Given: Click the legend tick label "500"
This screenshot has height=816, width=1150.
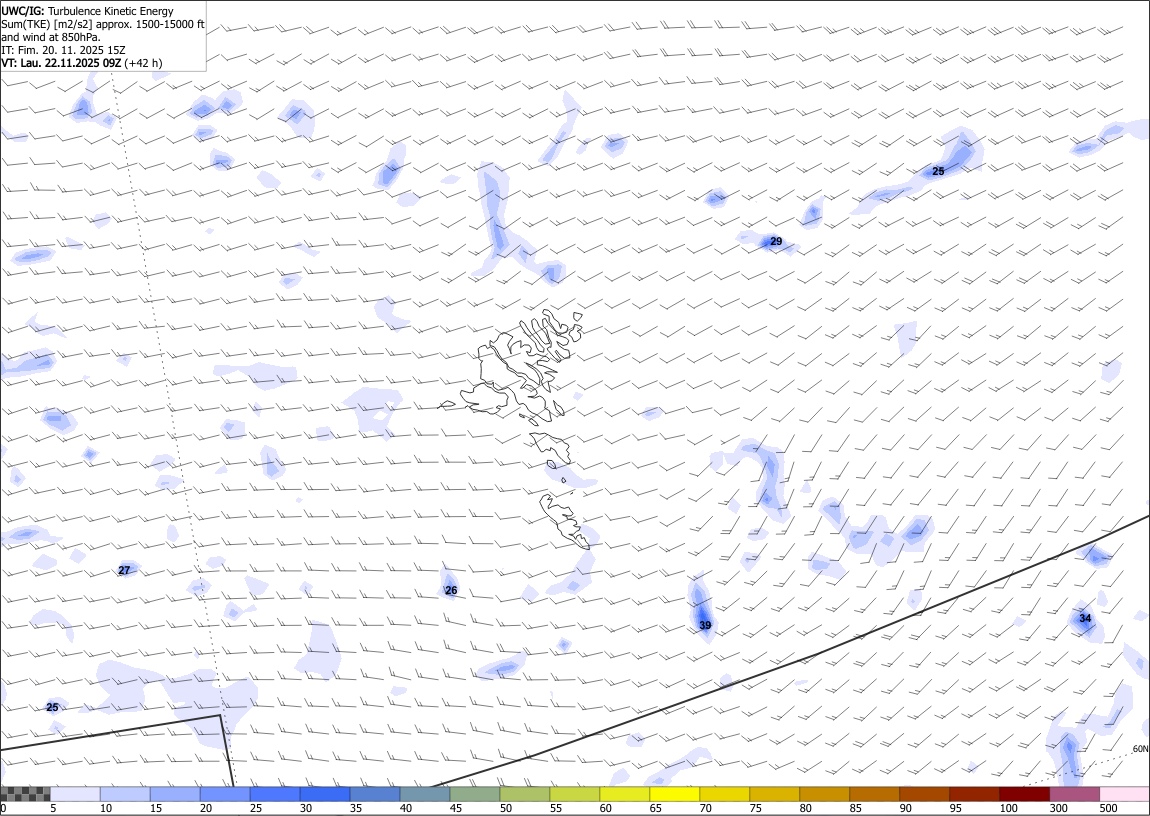Looking at the screenshot, I should coord(1107,808).
